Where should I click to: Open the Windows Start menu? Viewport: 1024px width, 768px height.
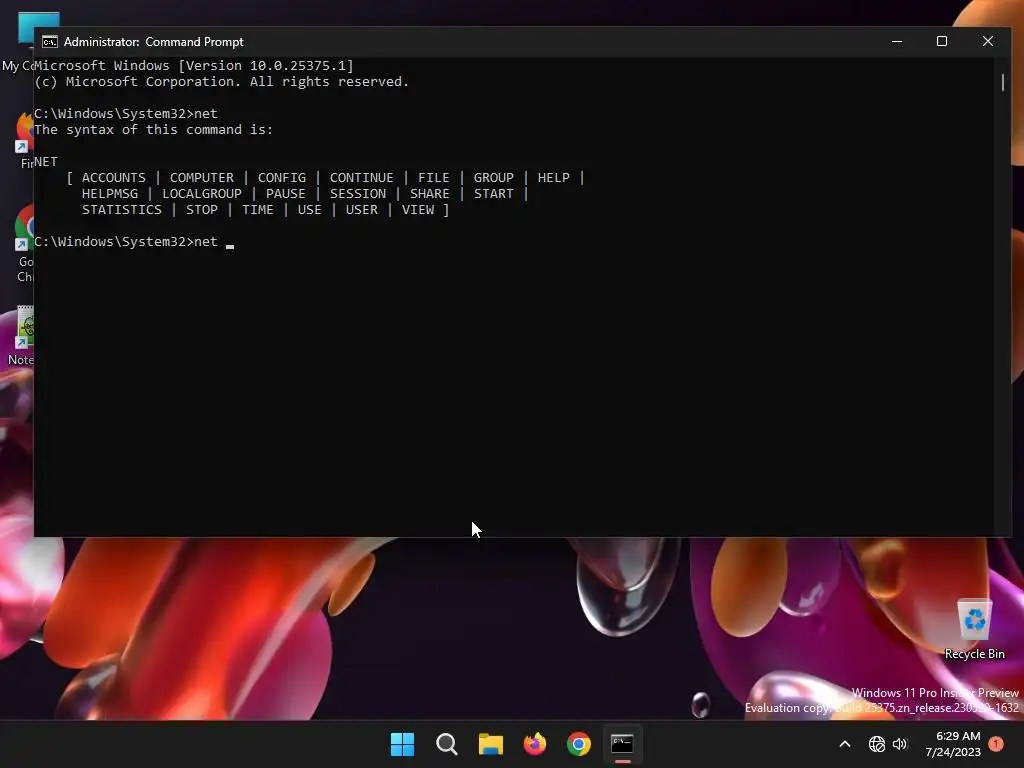coord(402,744)
